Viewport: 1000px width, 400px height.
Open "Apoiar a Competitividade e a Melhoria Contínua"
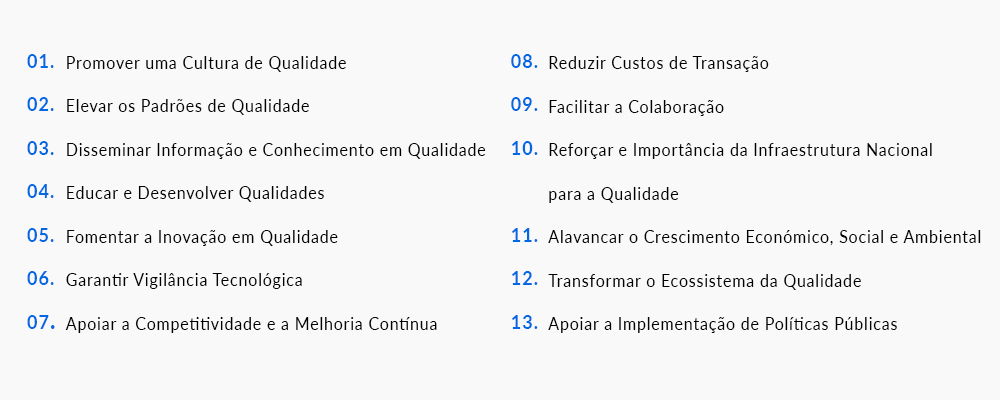click(251, 324)
